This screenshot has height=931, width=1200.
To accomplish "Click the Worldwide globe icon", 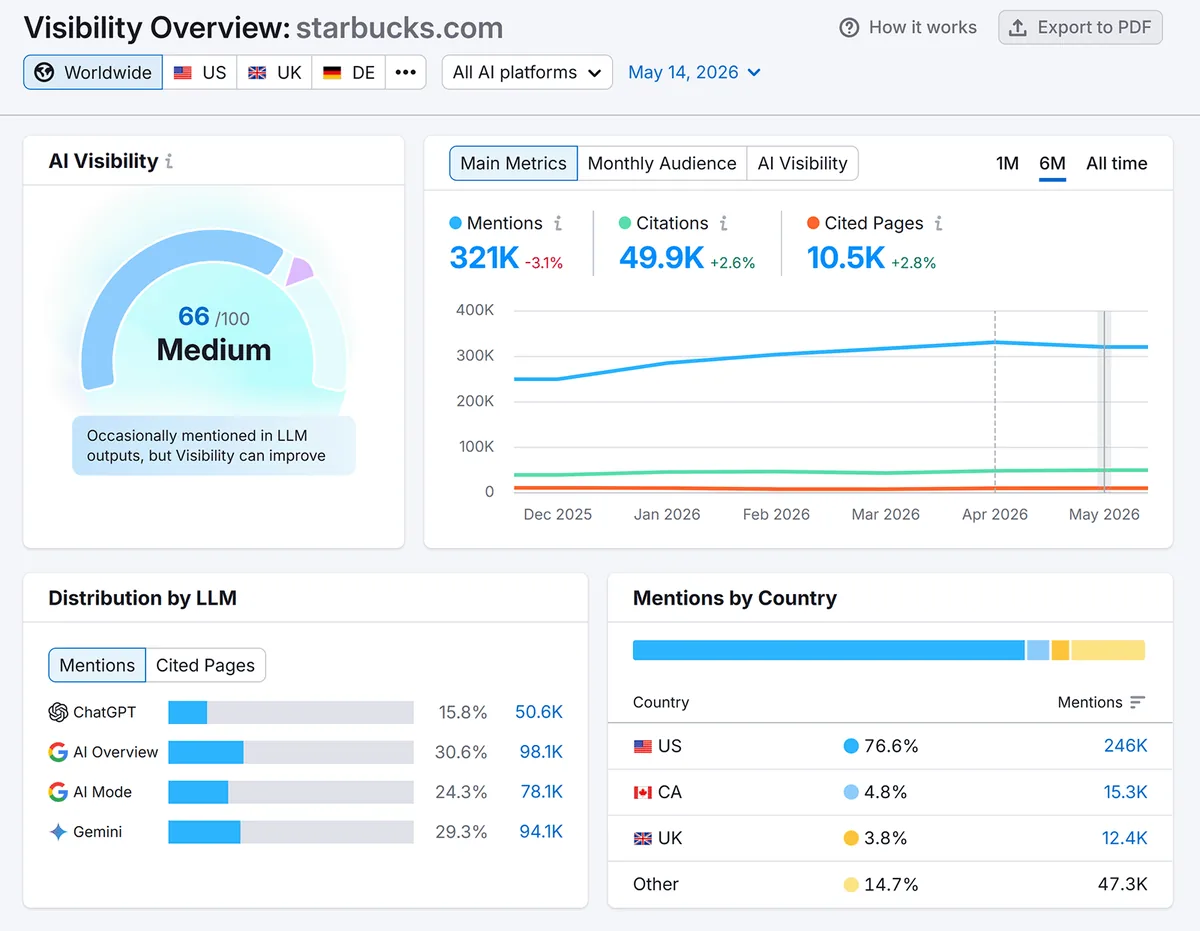I will 43,72.
